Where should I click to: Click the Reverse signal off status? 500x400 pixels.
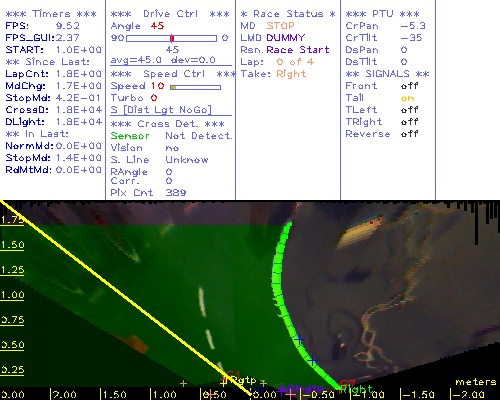(x=410, y=134)
